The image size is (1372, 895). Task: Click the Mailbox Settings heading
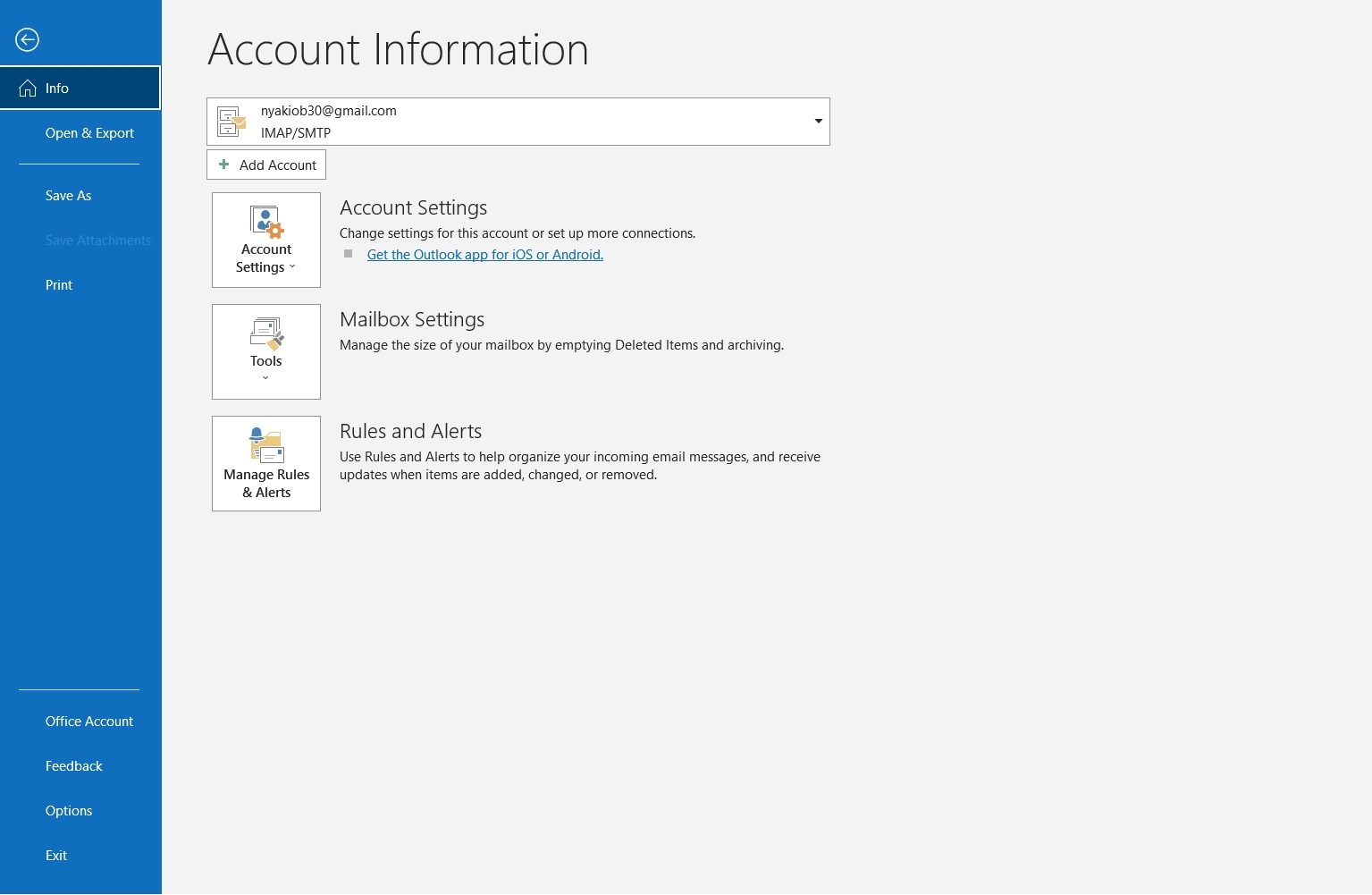click(412, 319)
